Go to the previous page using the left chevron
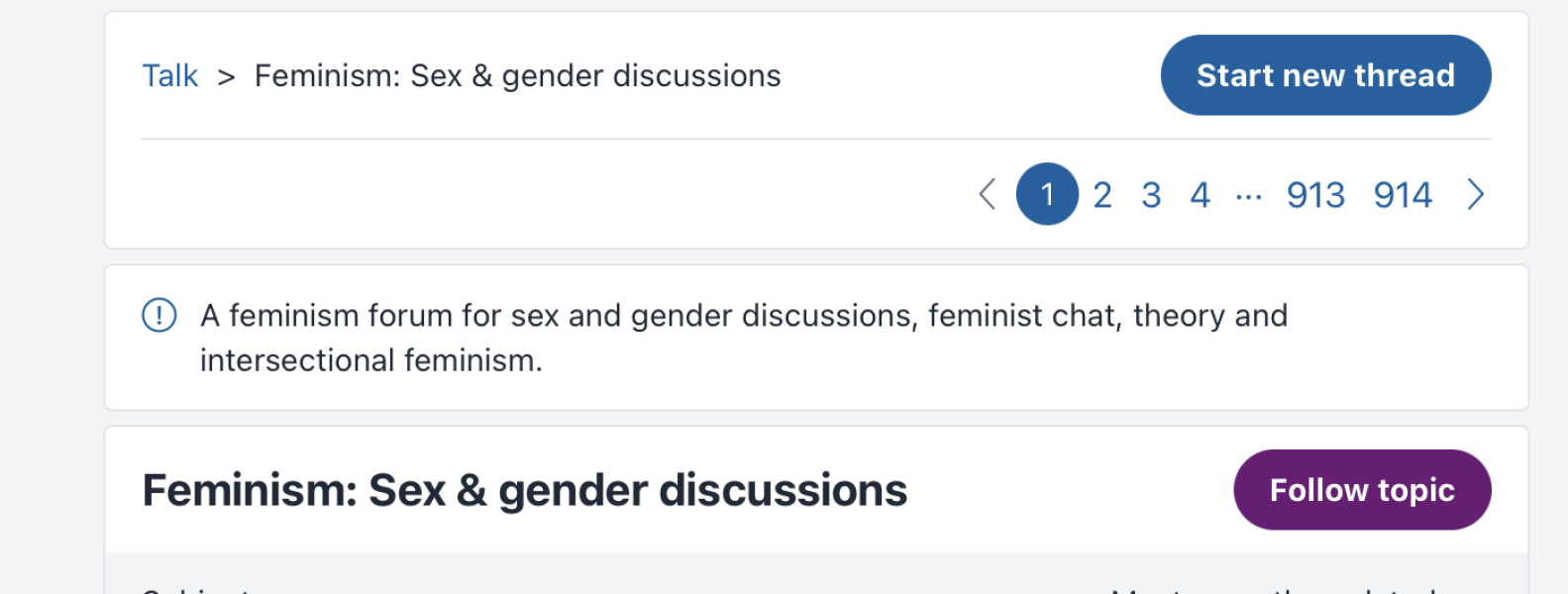 coord(987,194)
